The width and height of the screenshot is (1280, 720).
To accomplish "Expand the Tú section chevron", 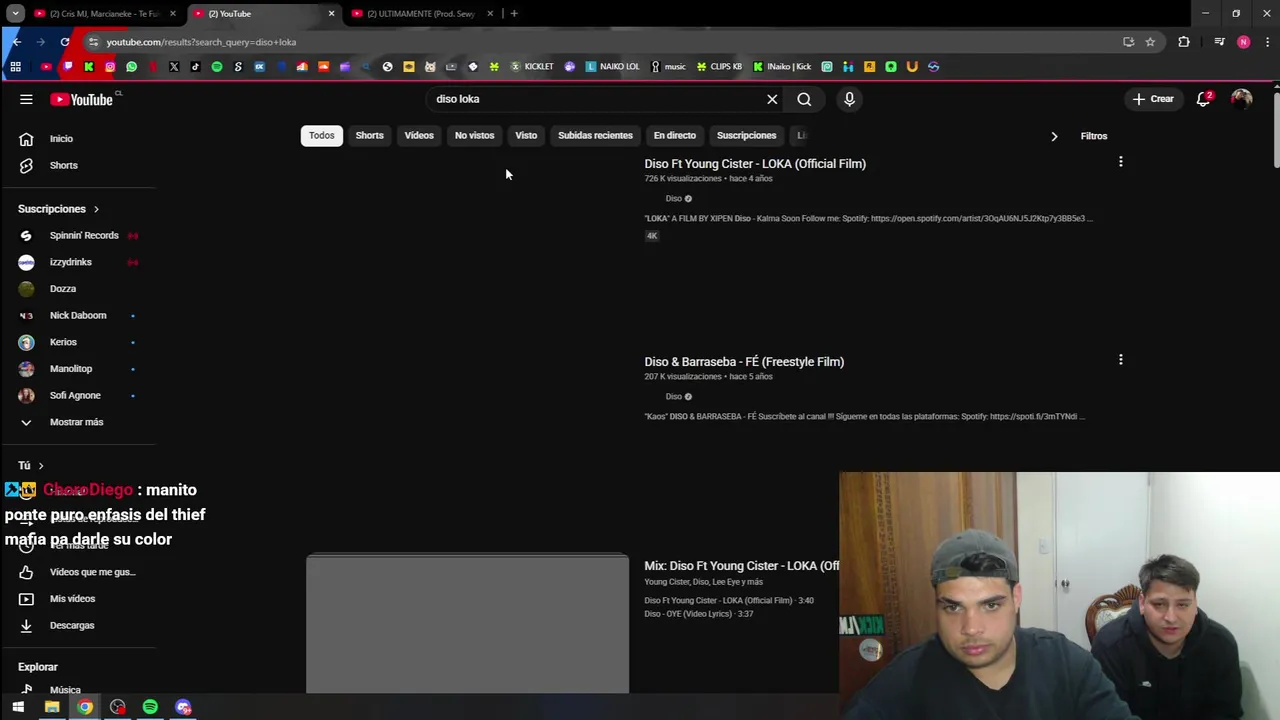I will pos(40,465).
